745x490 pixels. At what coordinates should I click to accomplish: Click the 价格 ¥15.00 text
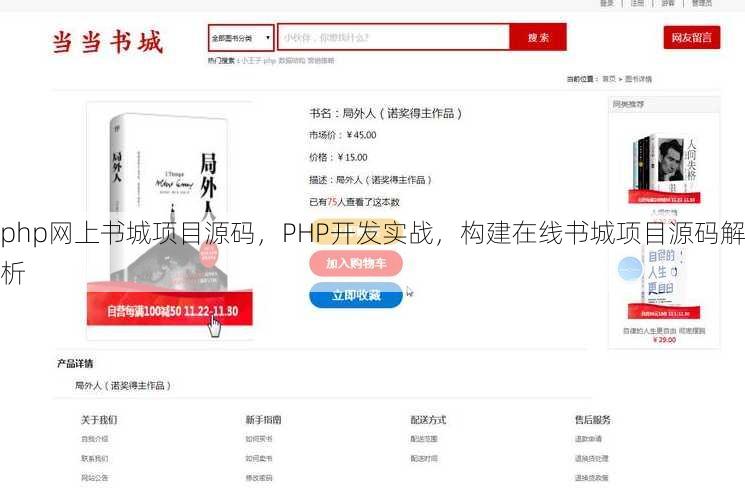click(x=338, y=157)
